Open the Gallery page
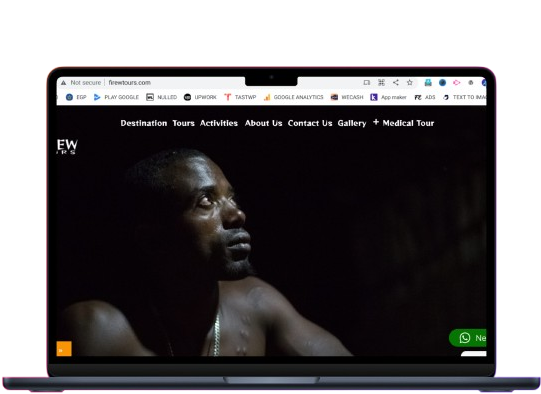 [352, 123]
